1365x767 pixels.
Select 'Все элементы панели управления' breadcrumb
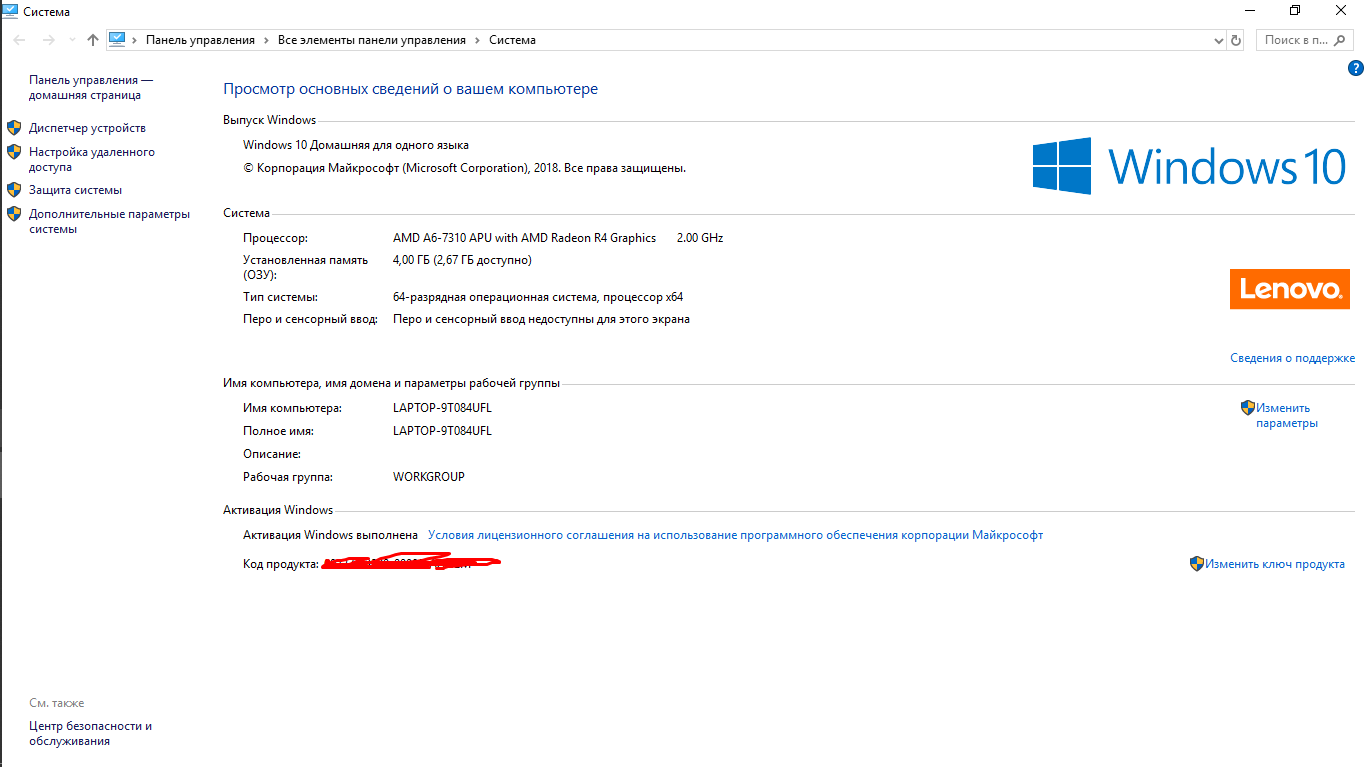point(372,40)
